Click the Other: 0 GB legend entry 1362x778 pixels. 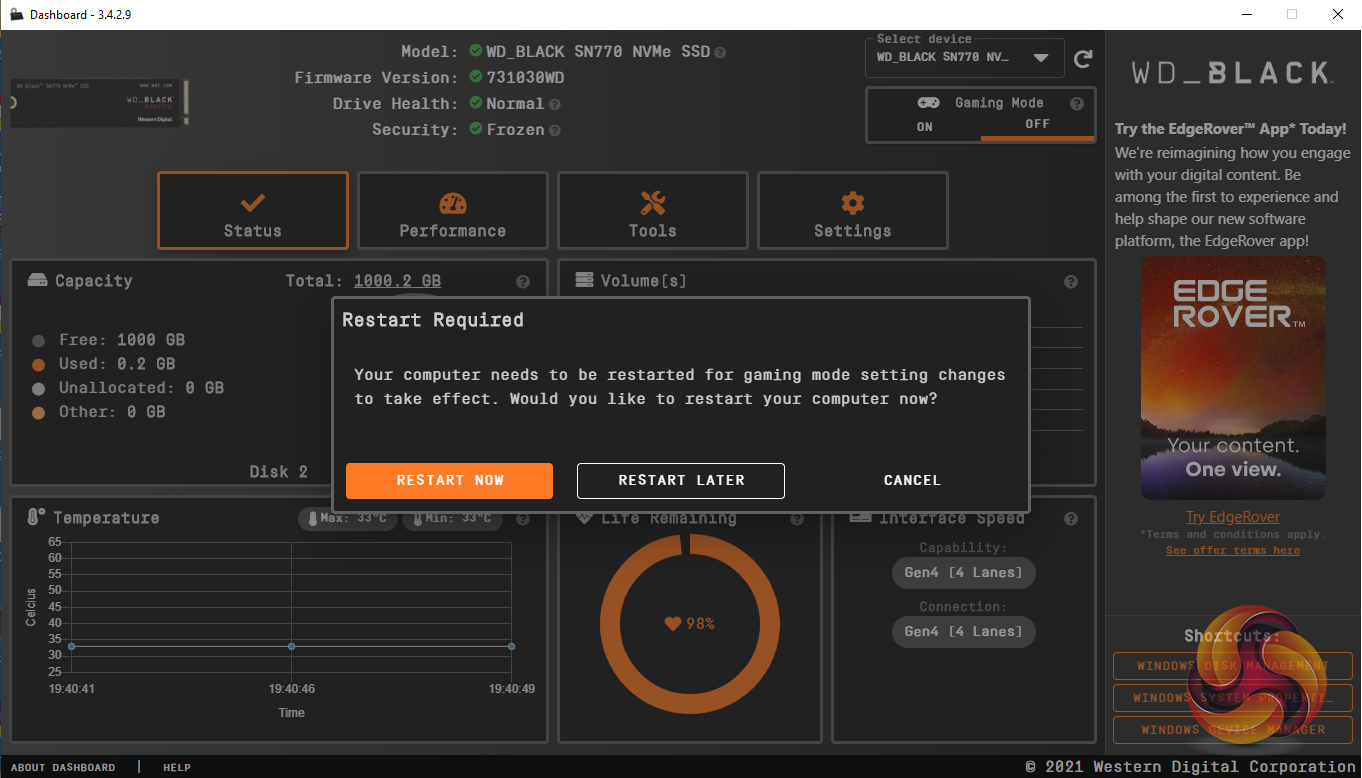99,412
